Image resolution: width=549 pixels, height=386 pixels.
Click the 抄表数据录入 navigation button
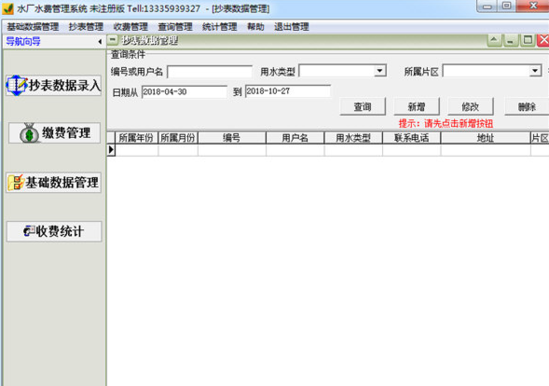(54, 85)
